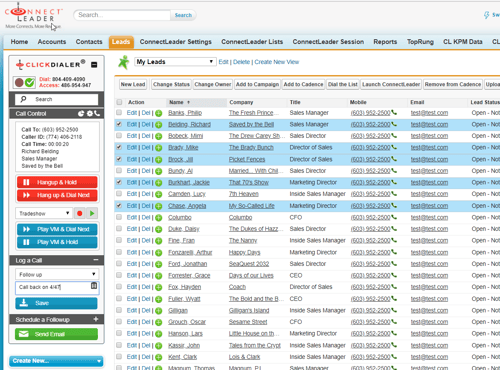Click green plus icon for Camden, Lucy

[x=159, y=194]
